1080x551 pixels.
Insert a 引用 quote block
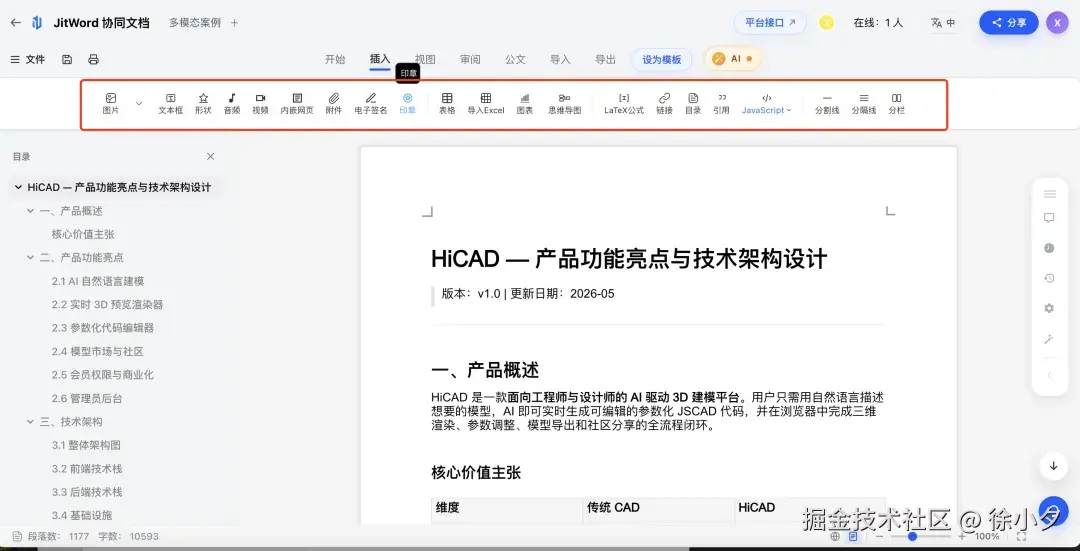point(722,103)
